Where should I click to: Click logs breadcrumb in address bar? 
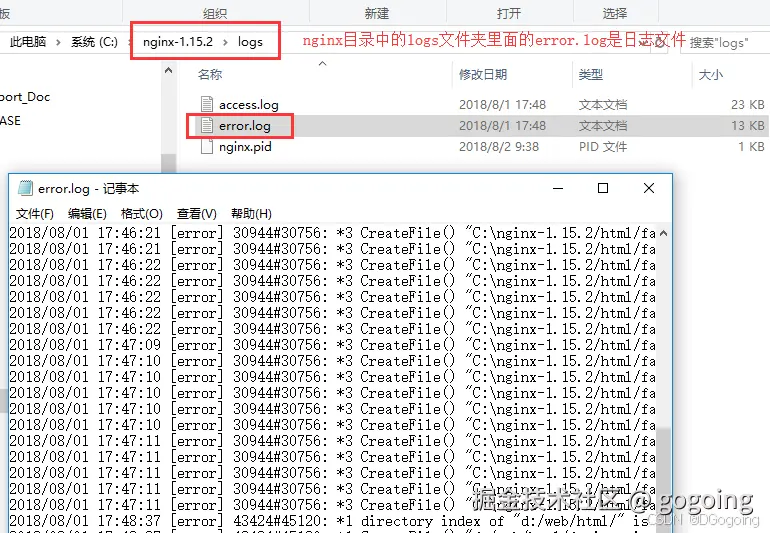(x=250, y=42)
